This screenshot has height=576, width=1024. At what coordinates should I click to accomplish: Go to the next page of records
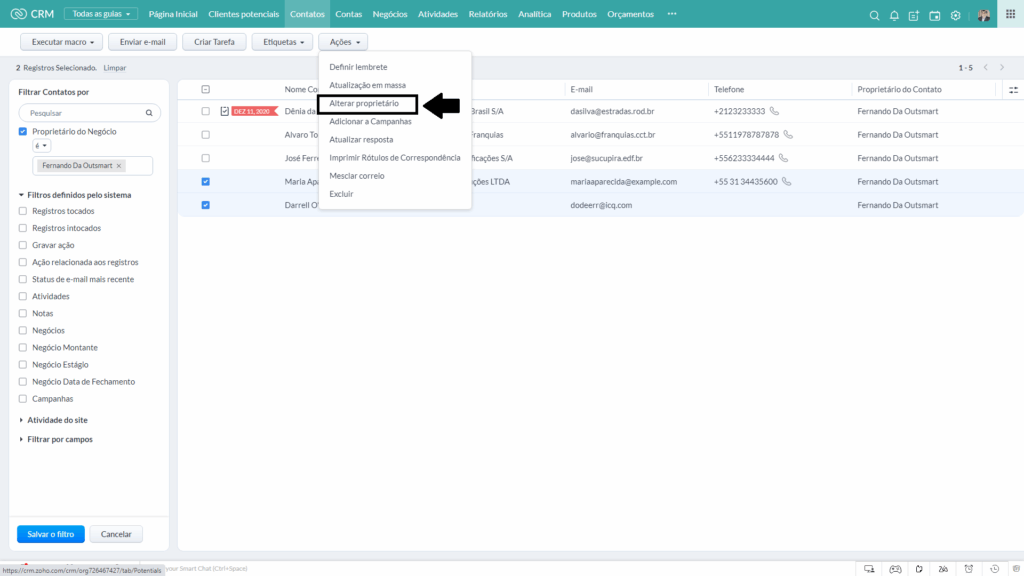coord(1002,67)
